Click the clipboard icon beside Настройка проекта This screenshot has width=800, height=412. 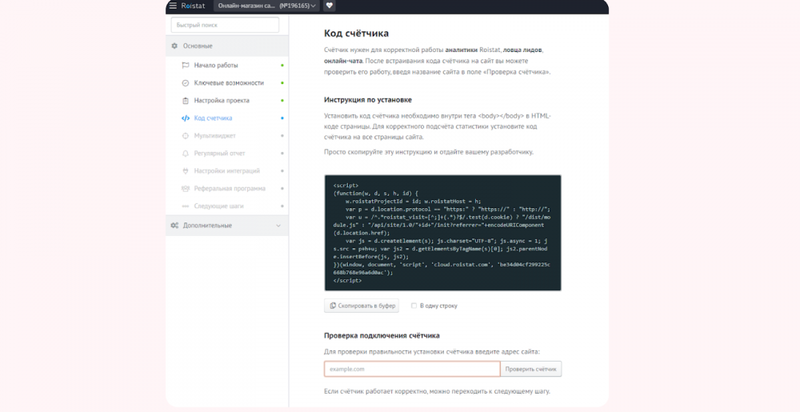point(185,100)
